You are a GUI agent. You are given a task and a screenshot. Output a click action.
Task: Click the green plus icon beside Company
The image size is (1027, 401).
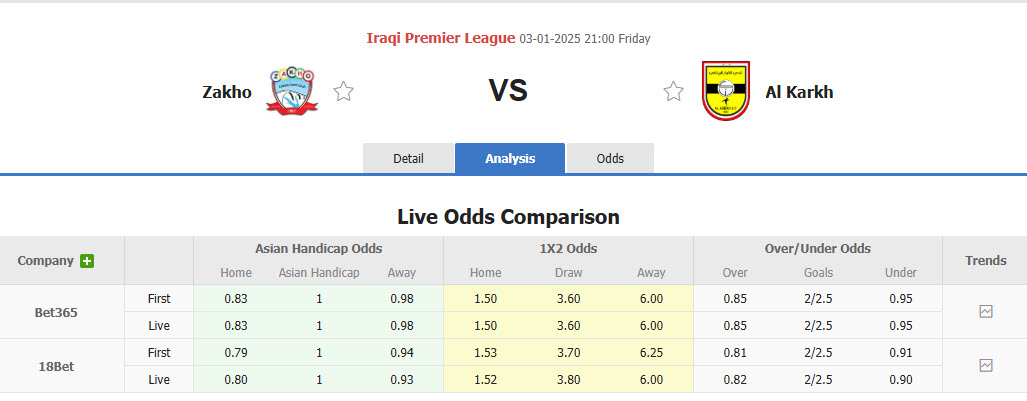click(x=87, y=261)
